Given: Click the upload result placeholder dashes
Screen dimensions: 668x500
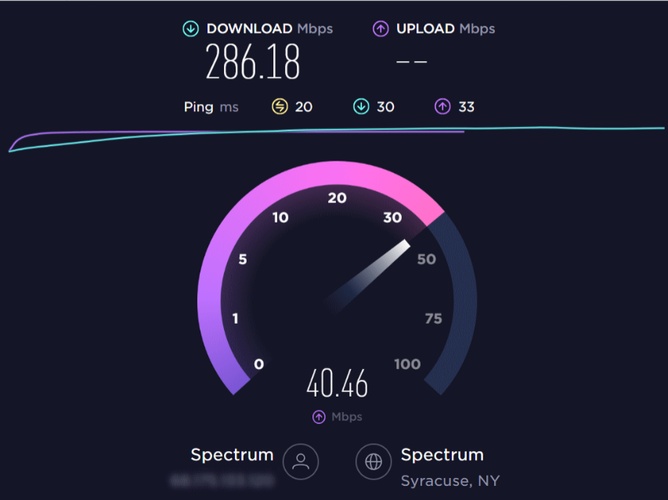Looking at the screenshot, I should click(412, 62).
